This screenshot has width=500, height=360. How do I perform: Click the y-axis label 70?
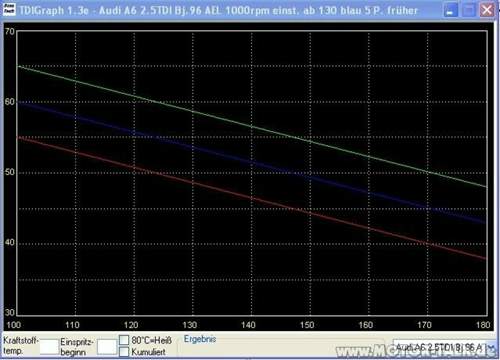tap(10, 31)
